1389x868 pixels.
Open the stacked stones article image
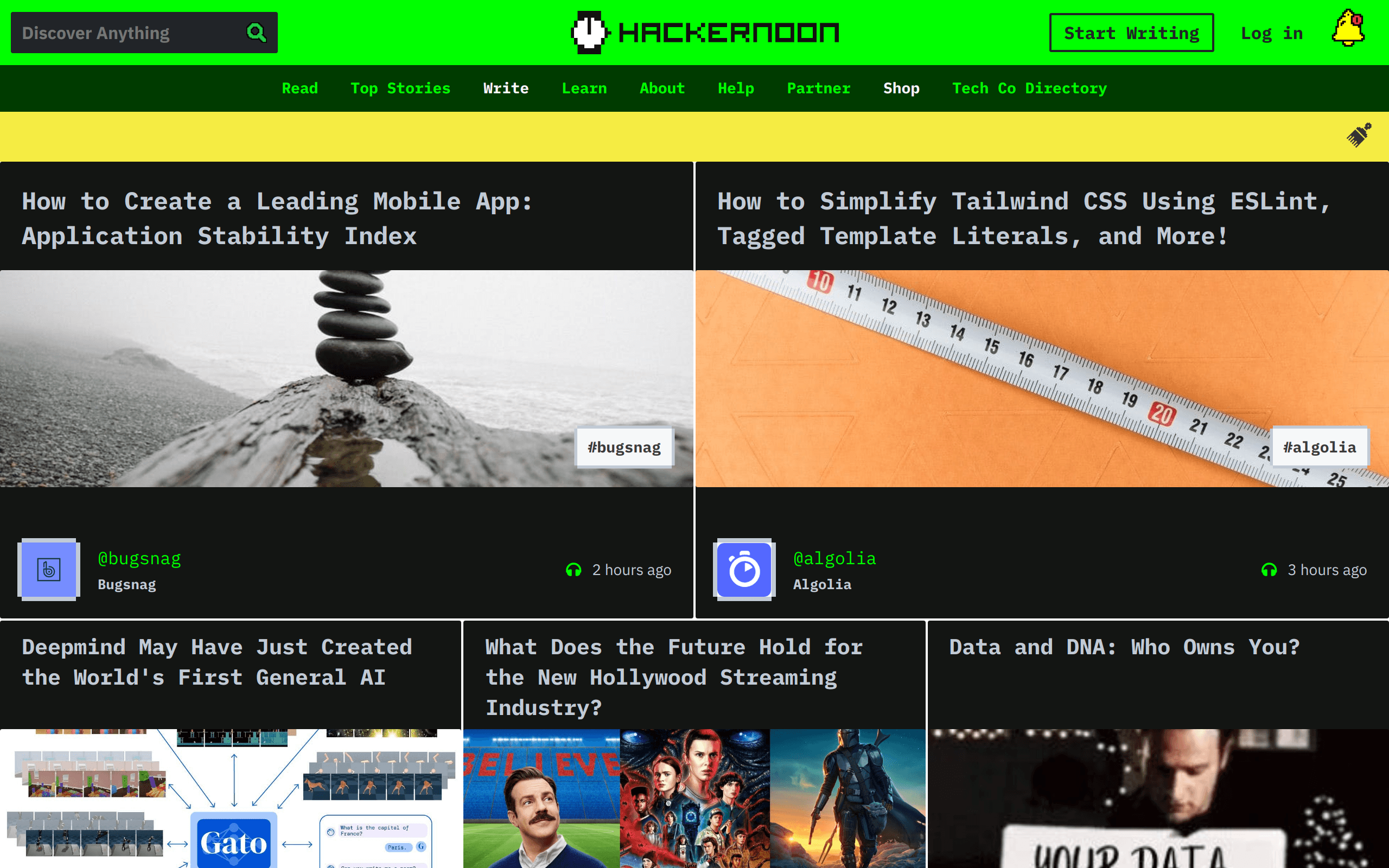tap(347, 379)
